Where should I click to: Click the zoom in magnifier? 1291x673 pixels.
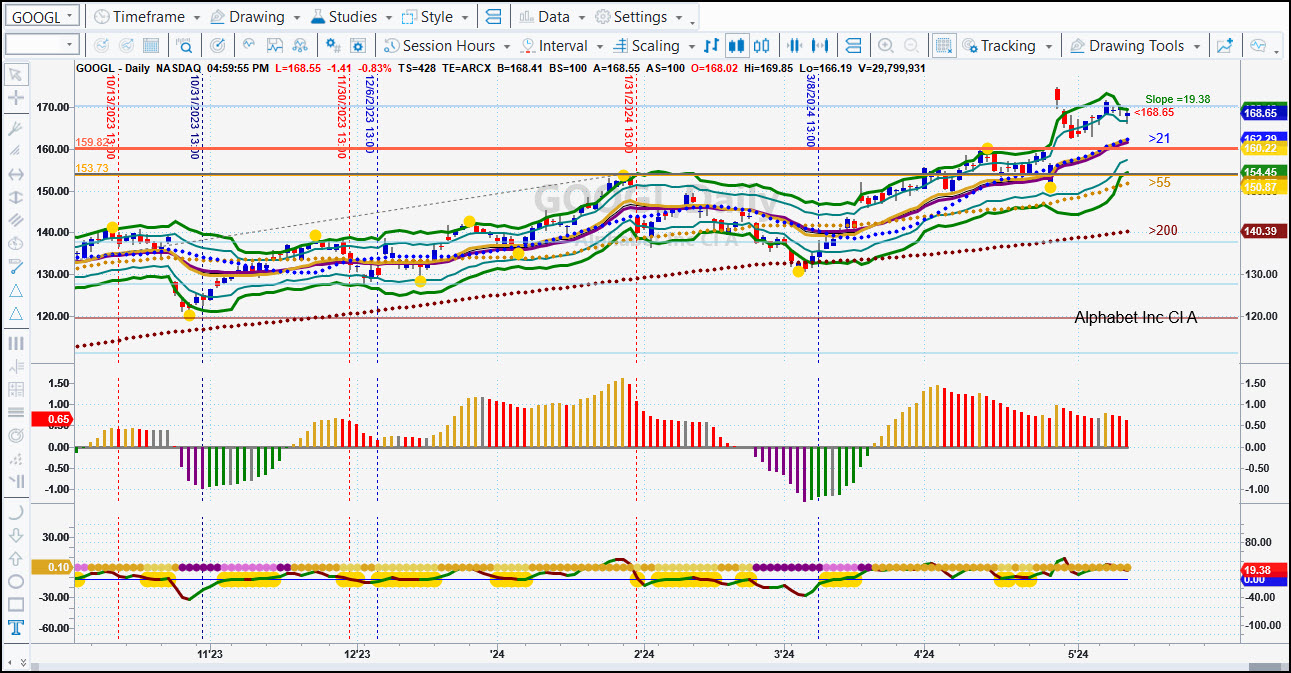(886, 46)
